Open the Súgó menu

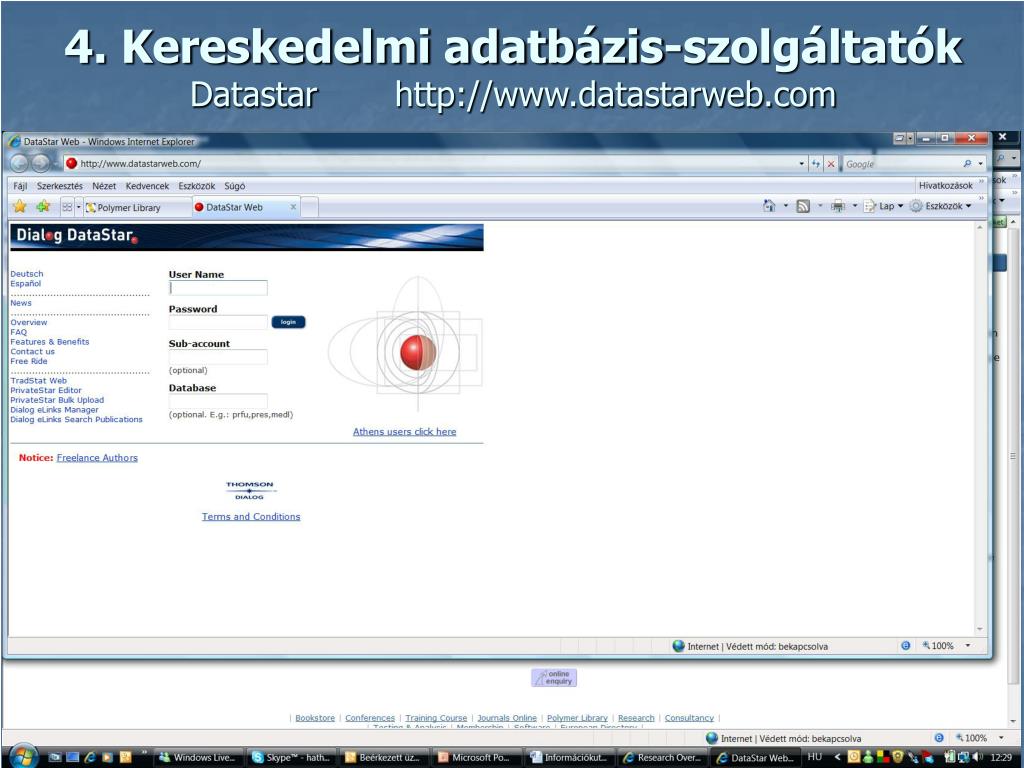pyautogui.click(x=234, y=185)
